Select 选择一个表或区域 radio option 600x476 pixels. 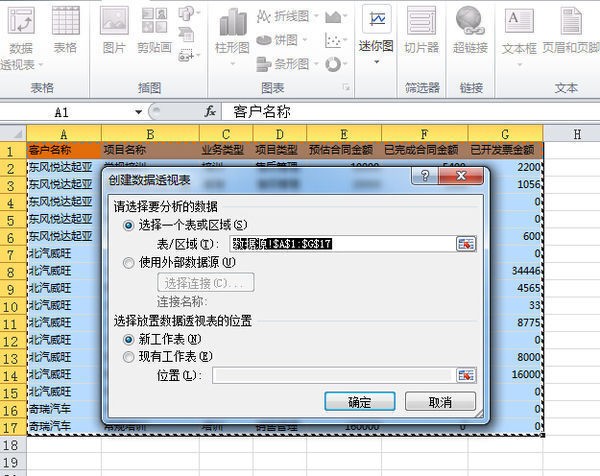[x=129, y=225]
